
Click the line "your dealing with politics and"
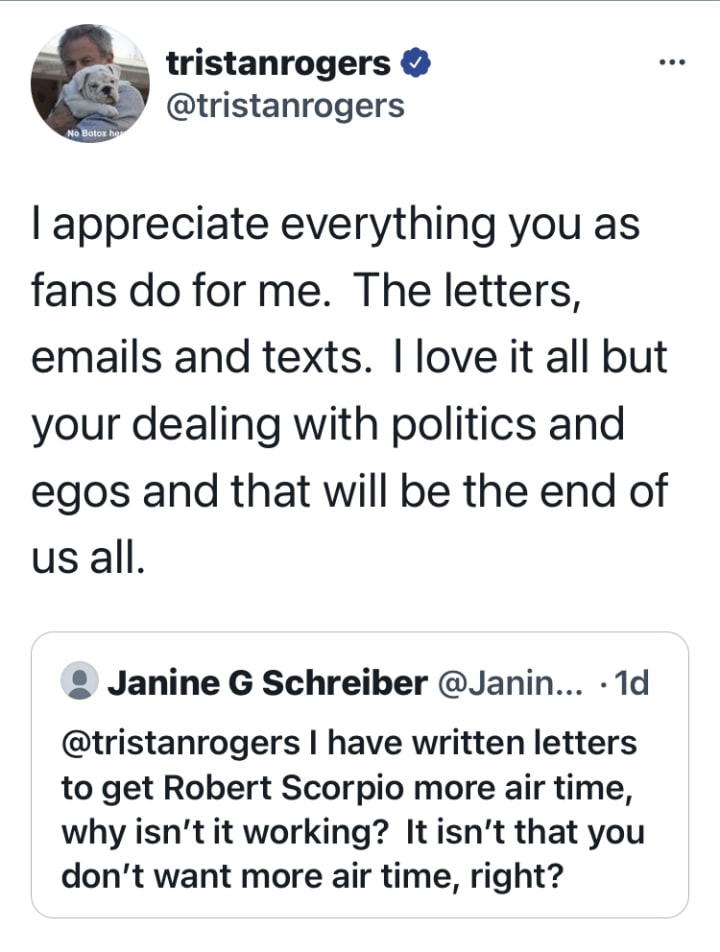328,424
